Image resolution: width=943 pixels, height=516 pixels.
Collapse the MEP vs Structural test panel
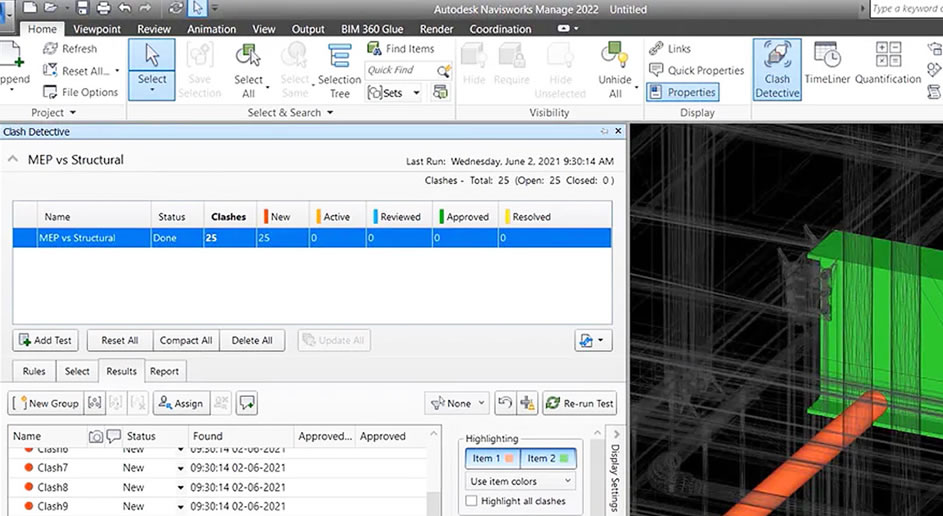(x=12, y=159)
